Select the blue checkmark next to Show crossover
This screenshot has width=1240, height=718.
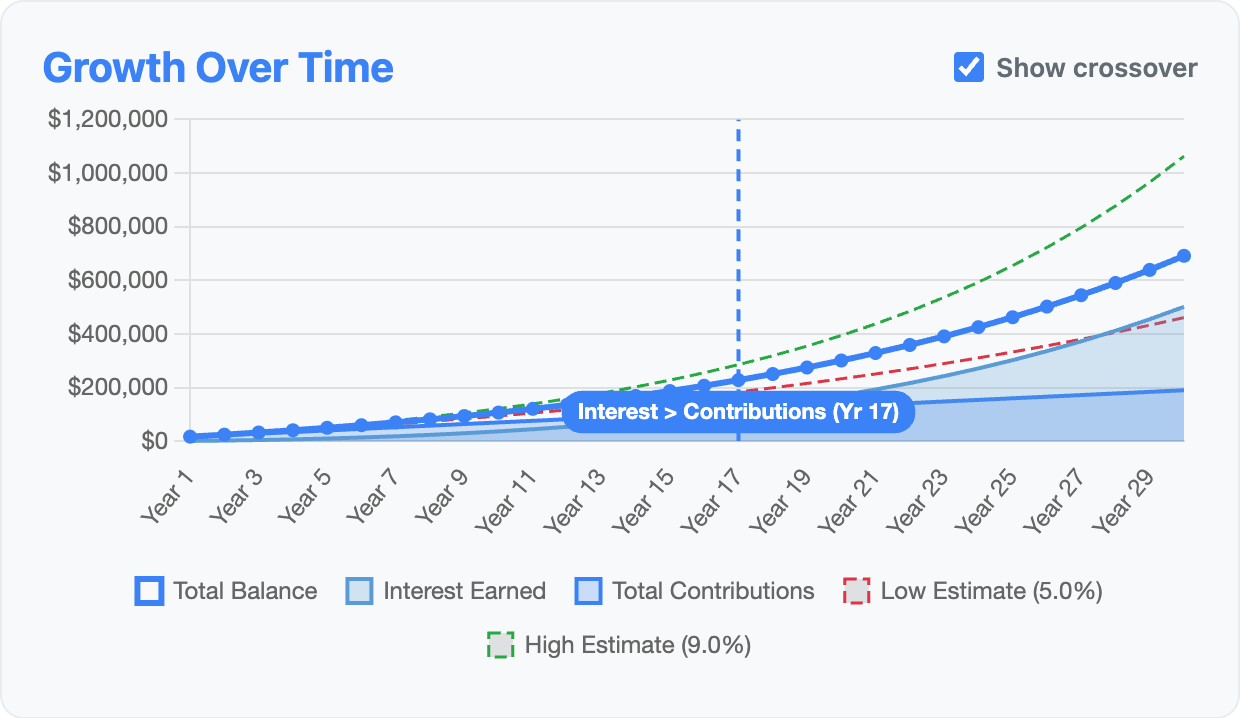[967, 68]
